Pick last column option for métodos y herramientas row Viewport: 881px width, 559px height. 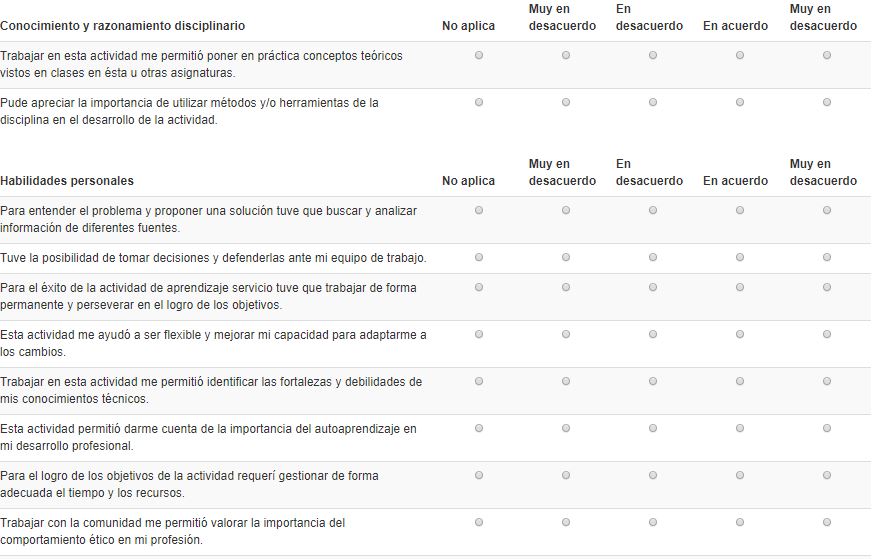click(827, 102)
